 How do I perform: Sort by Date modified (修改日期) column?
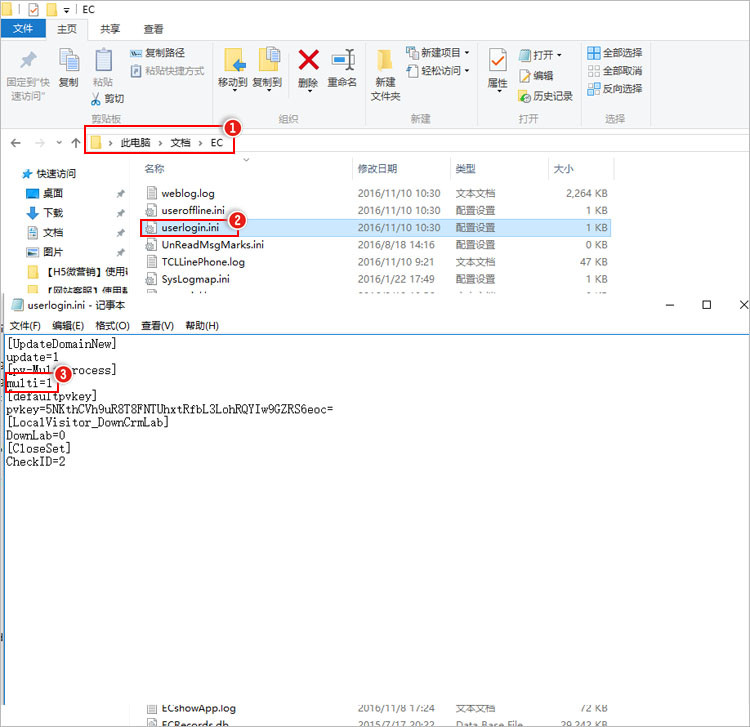coord(377,168)
